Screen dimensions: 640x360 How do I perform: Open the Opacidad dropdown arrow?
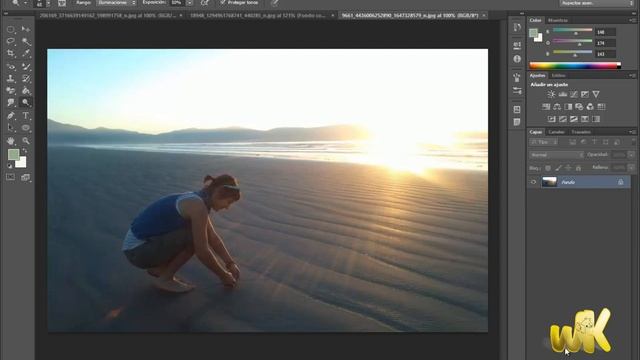pyautogui.click(x=631, y=155)
